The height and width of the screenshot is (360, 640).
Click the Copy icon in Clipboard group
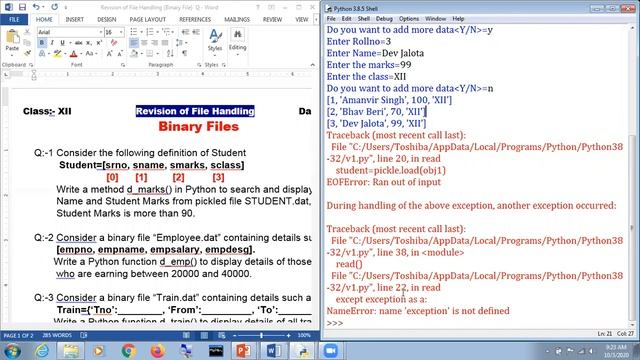27,42
